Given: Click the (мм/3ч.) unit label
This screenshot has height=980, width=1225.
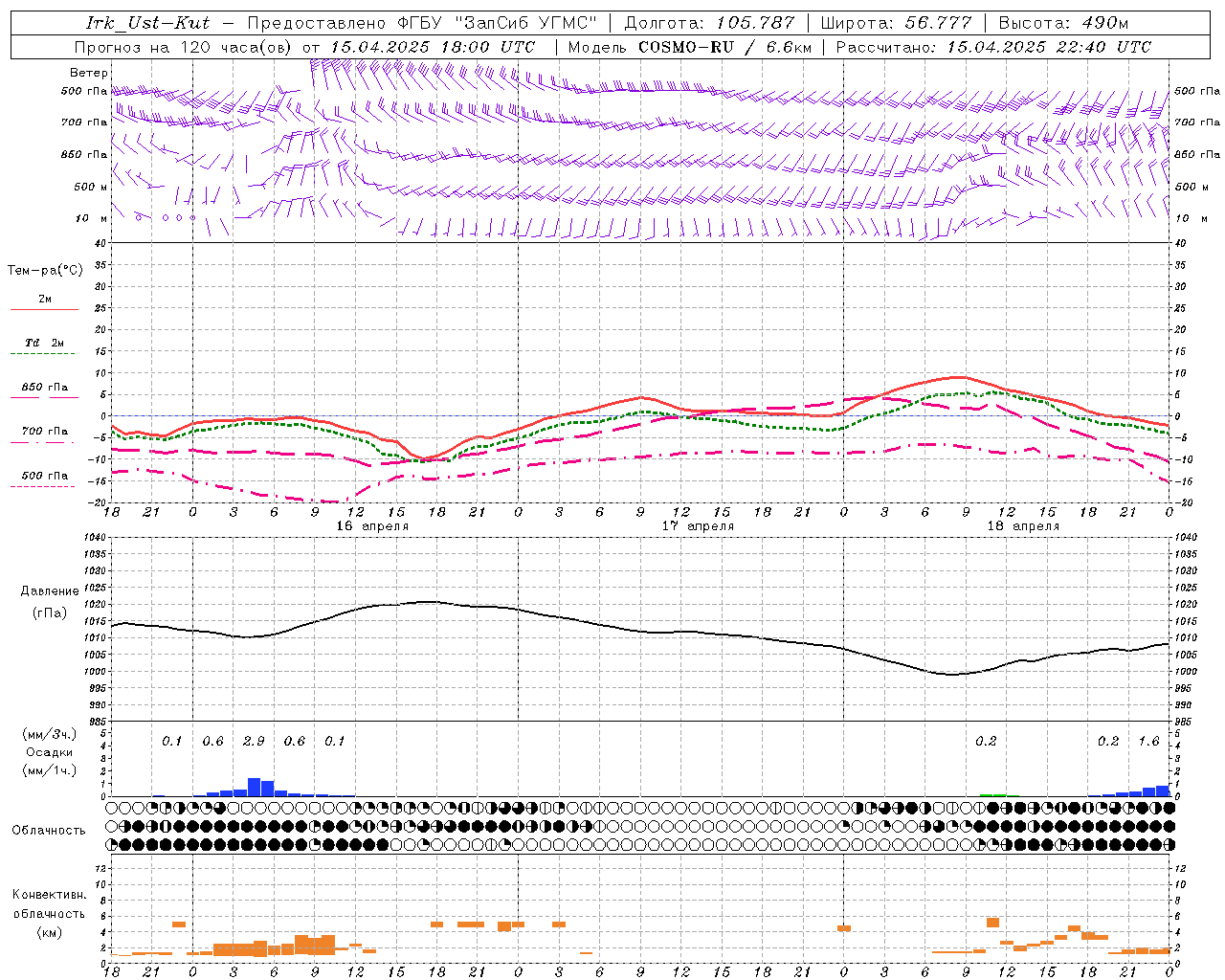Looking at the screenshot, I should tap(49, 734).
